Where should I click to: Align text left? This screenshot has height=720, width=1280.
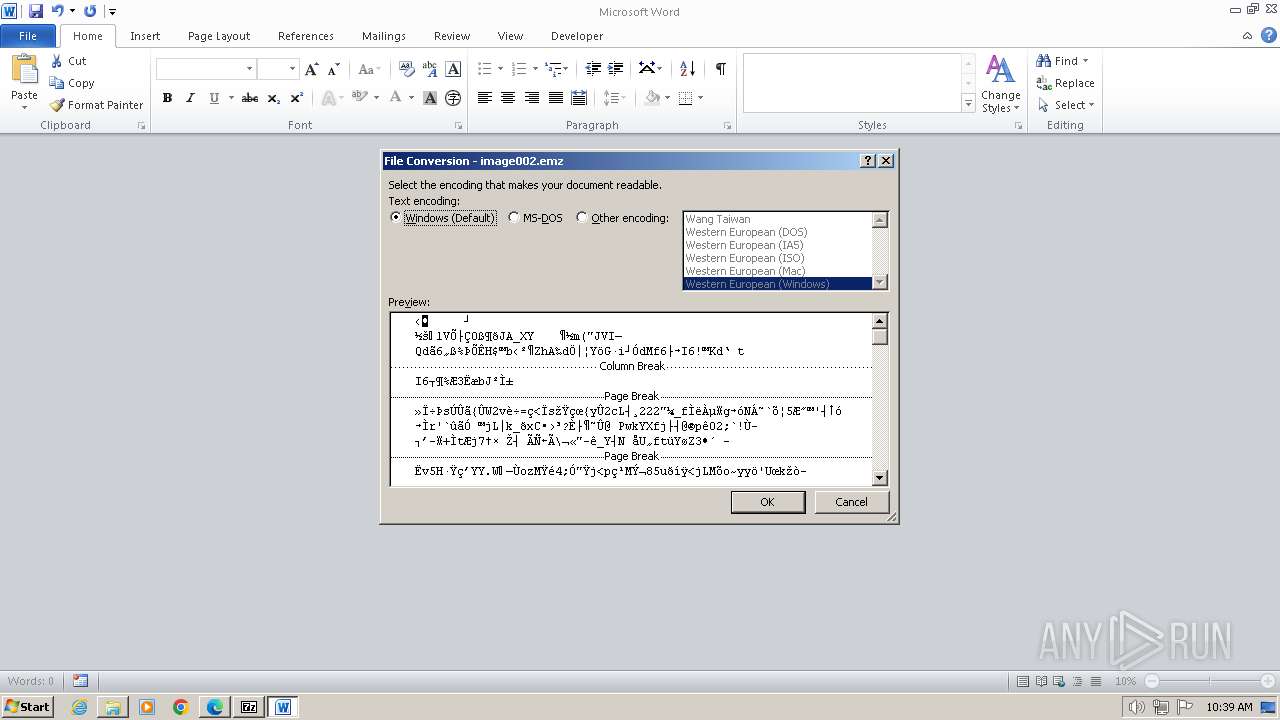[x=485, y=98]
